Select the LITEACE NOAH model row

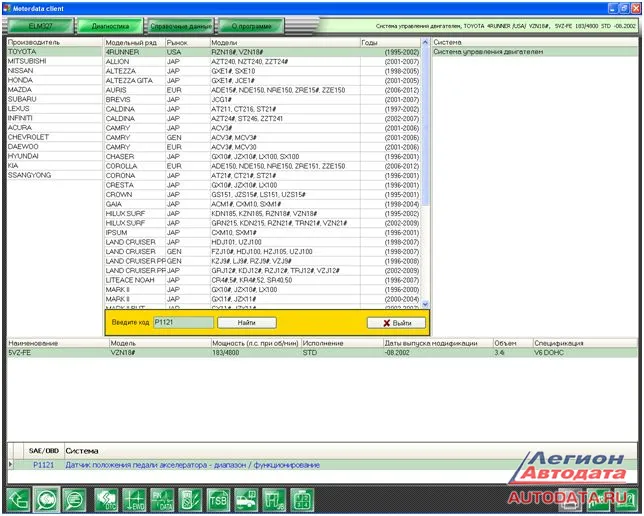click(x=262, y=280)
